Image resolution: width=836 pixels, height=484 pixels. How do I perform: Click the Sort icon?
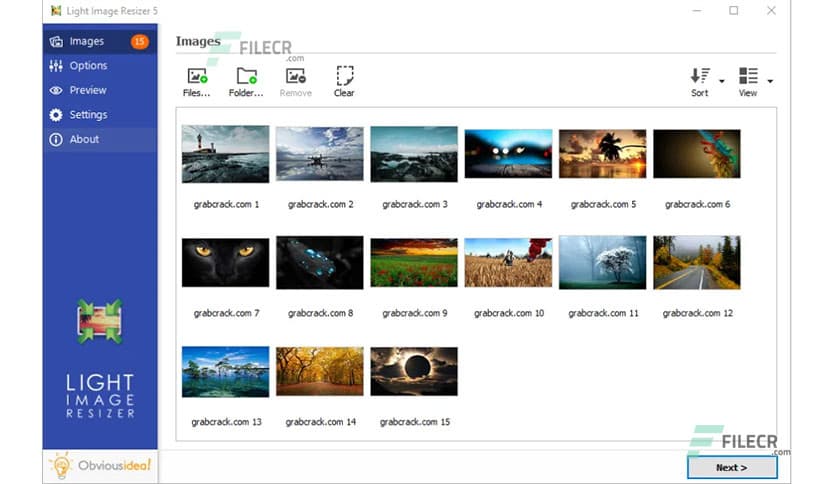[x=700, y=76]
